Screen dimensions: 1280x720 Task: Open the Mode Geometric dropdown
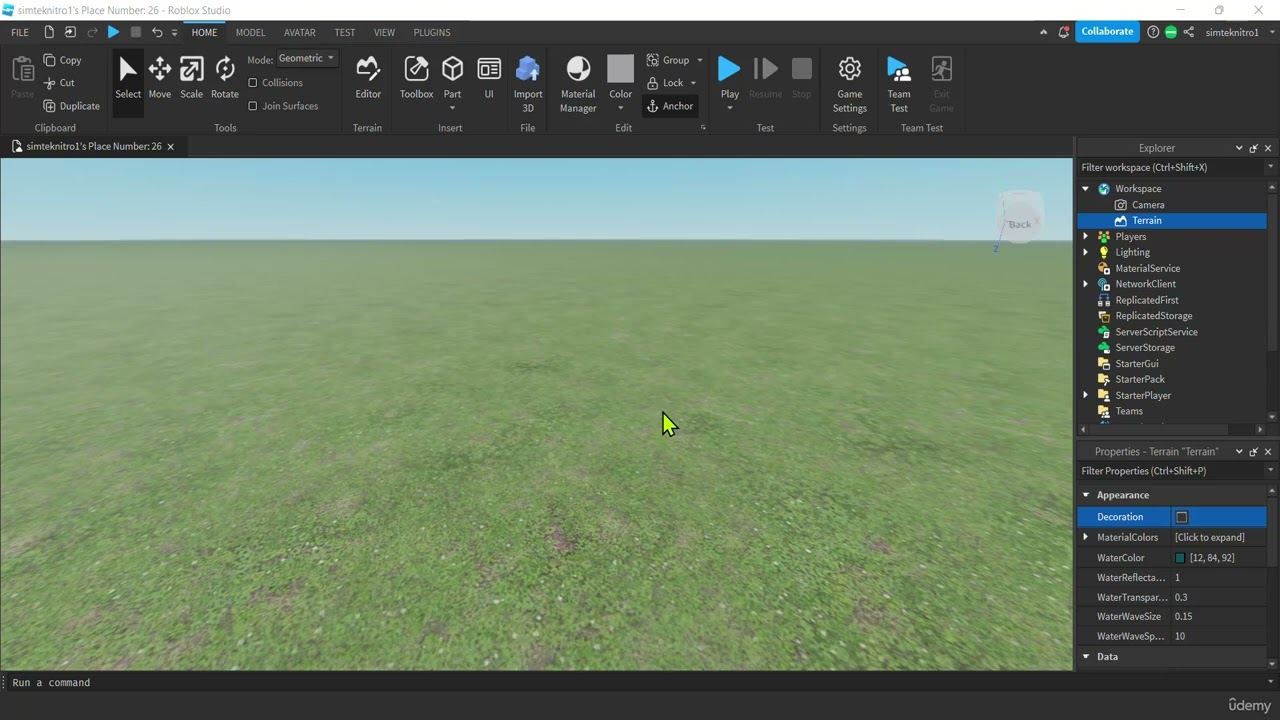click(307, 59)
